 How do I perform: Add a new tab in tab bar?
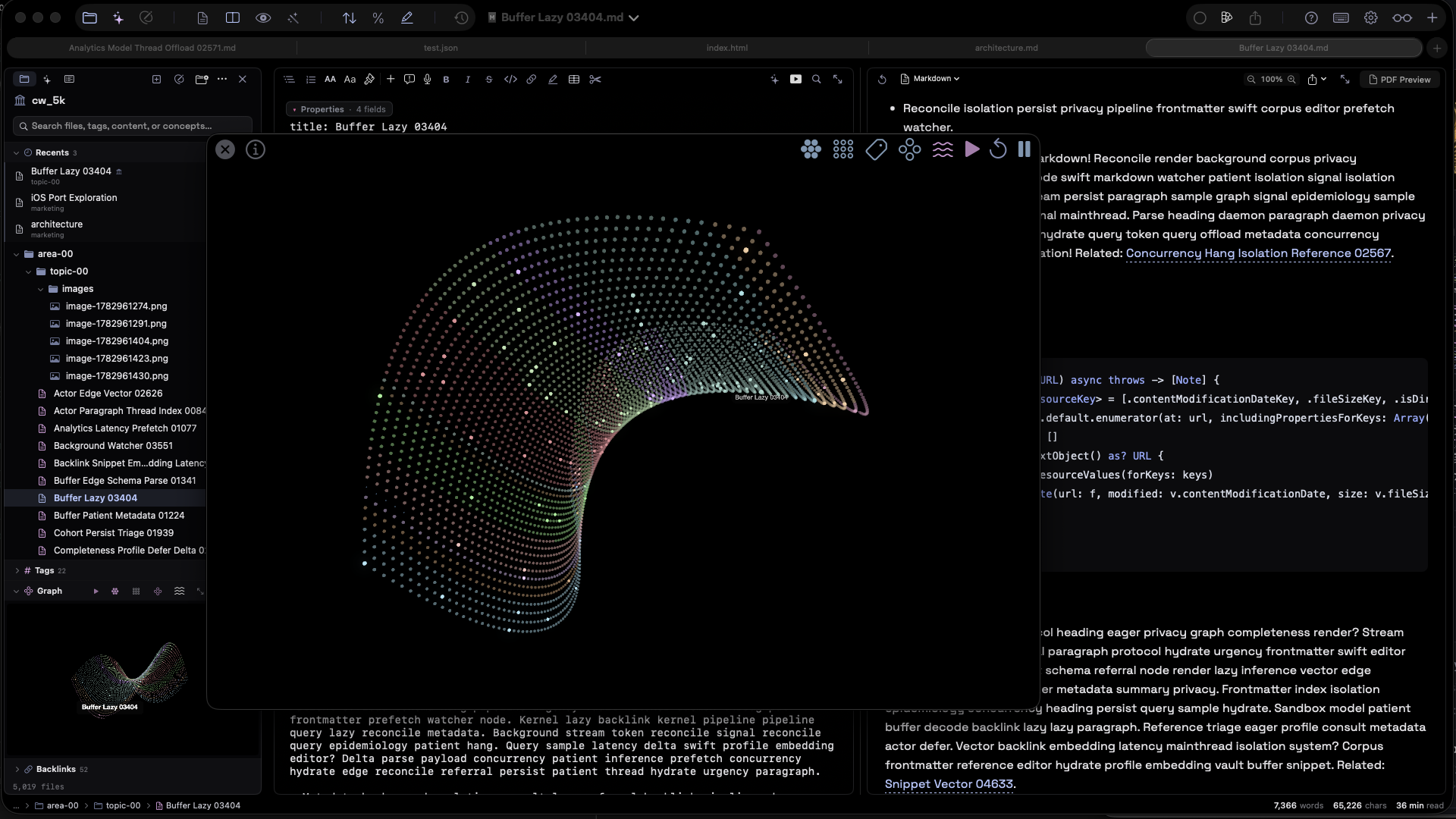(1437, 48)
